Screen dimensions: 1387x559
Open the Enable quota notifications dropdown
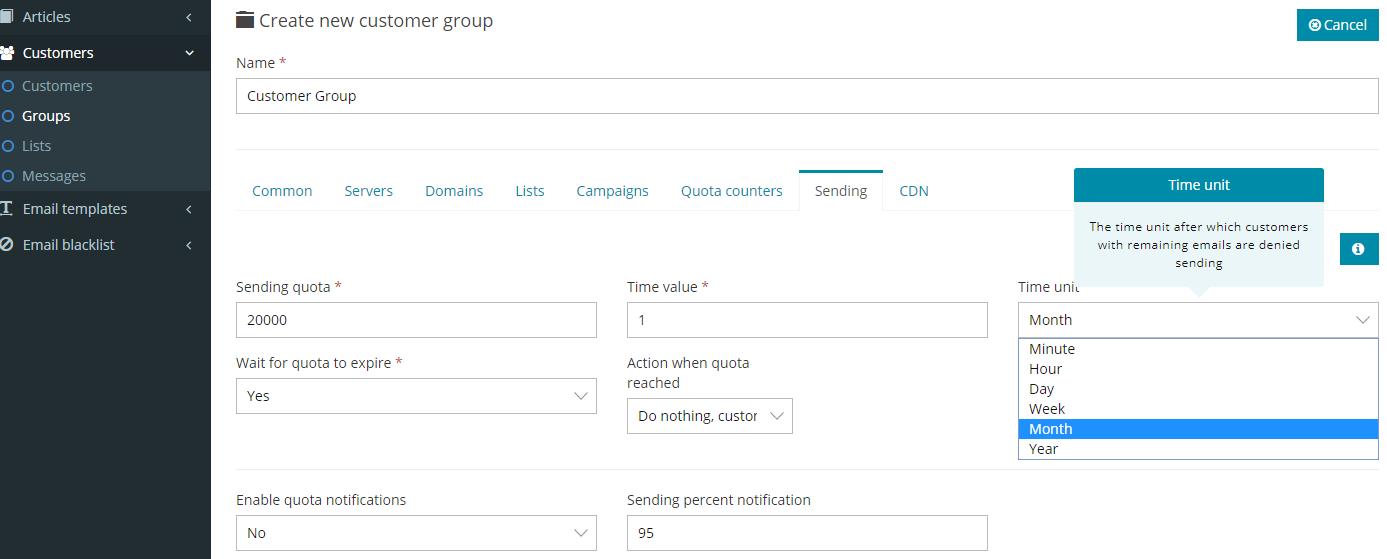point(416,533)
